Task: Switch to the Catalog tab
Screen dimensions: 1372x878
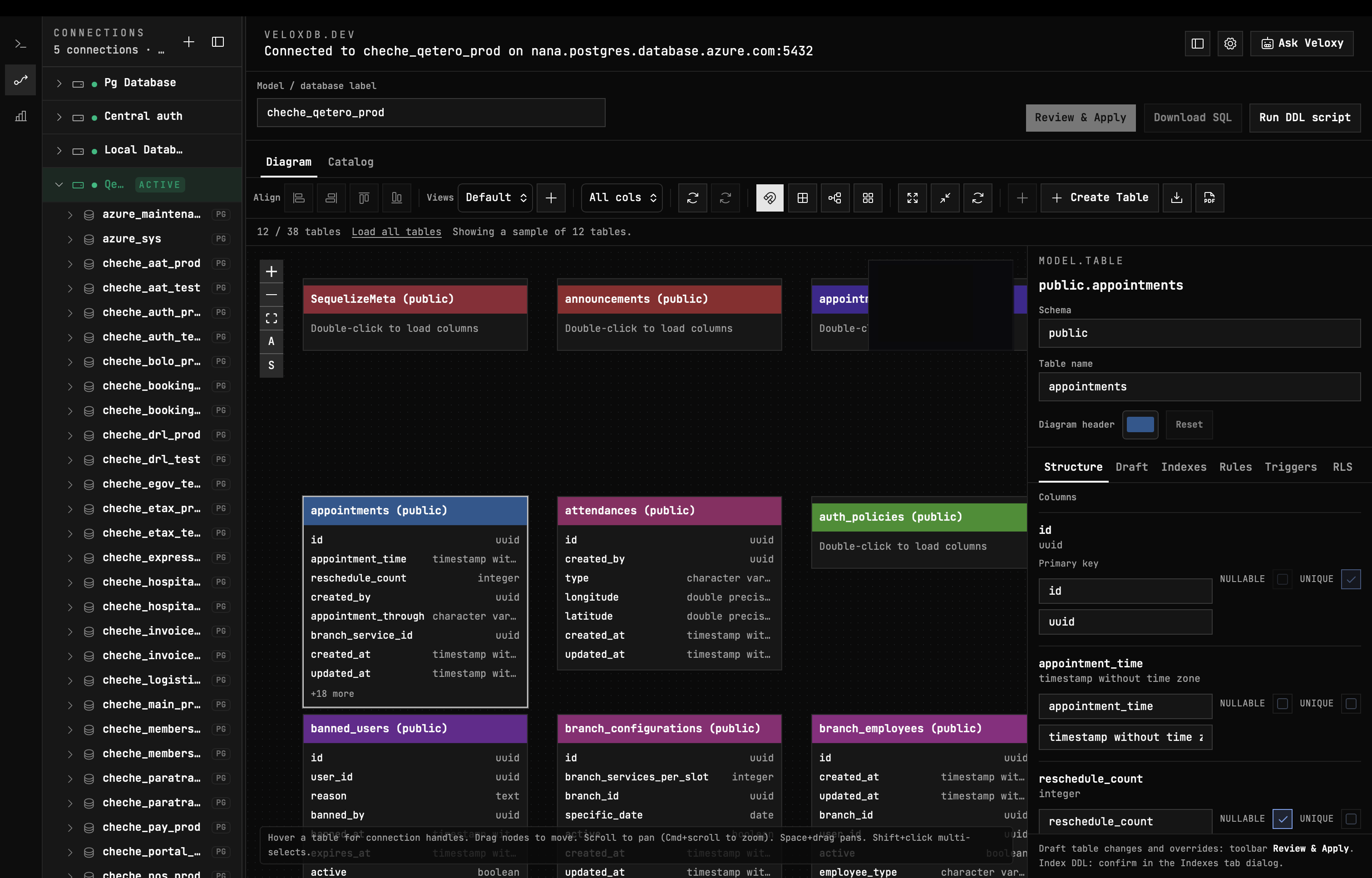Action: tap(350, 162)
